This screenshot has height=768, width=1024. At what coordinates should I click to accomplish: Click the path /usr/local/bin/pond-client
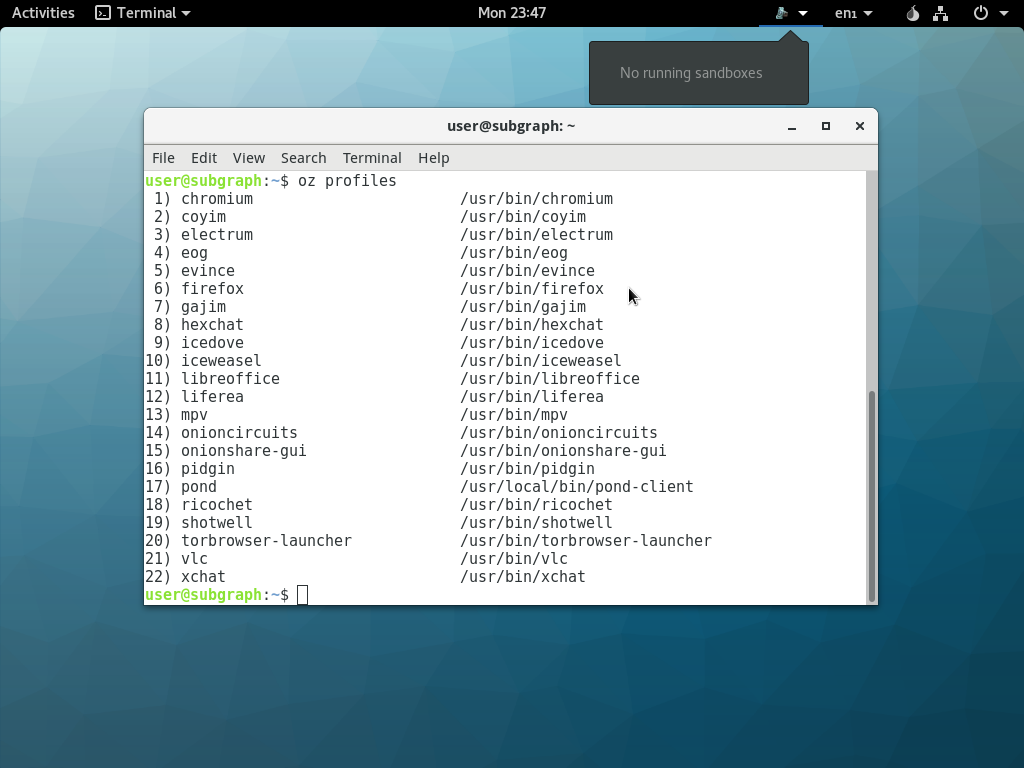577,487
